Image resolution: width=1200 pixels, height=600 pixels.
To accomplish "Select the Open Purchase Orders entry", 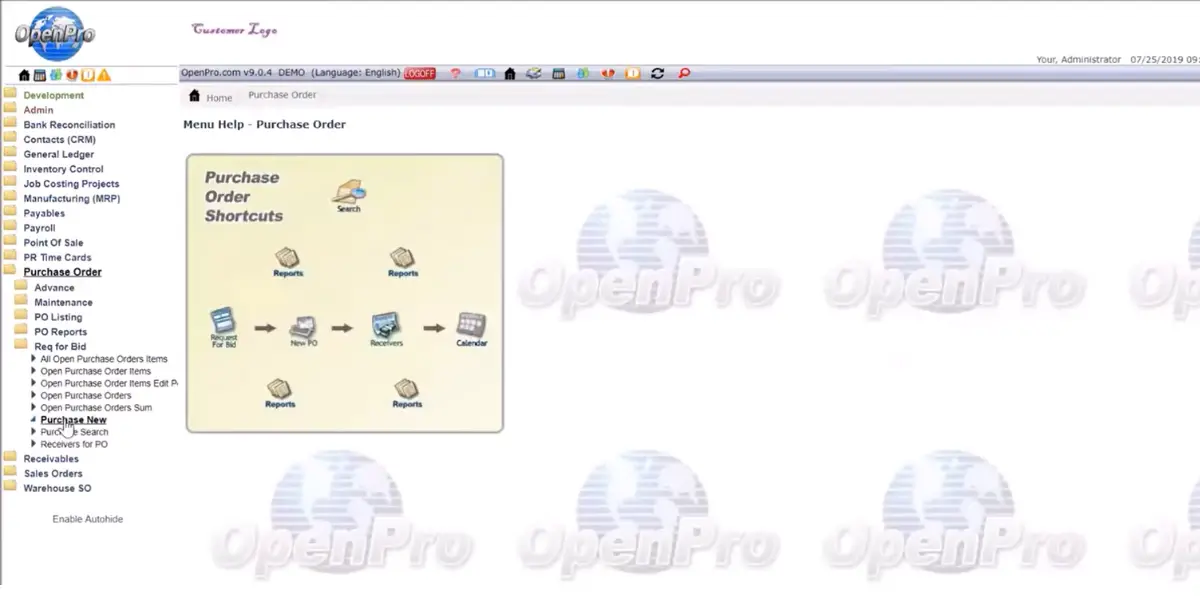I will point(86,396).
